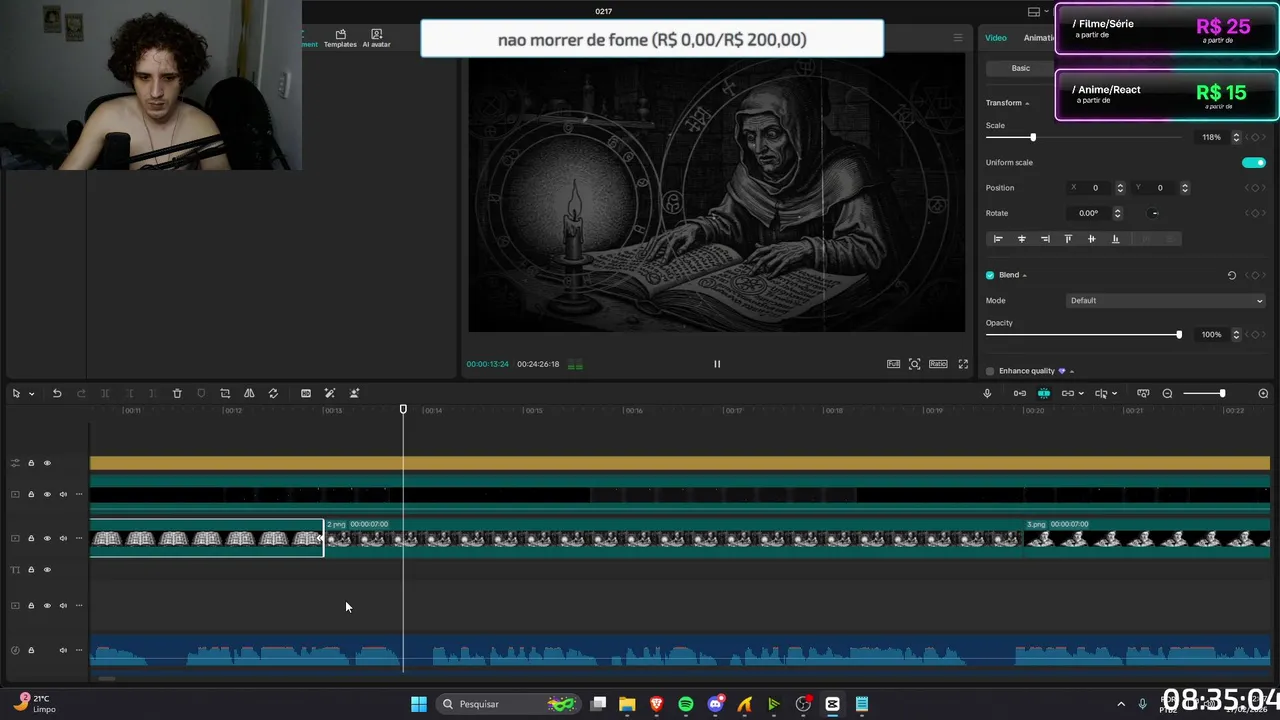The height and width of the screenshot is (720, 1280).
Task: Open the audio track more options
Action: click(79, 650)
